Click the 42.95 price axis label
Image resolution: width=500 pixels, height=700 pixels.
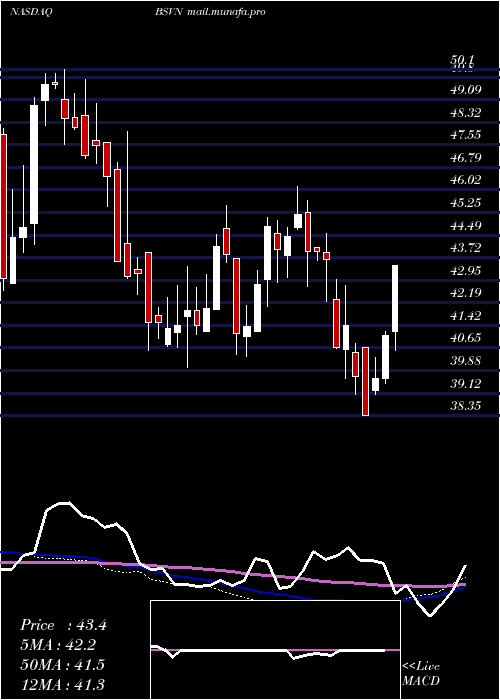click(466, 271)
